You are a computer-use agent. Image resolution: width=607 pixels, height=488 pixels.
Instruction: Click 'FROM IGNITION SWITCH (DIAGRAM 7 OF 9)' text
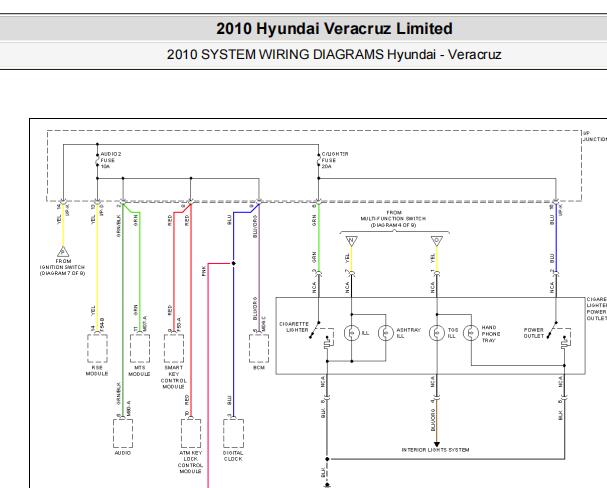[63, 267]
